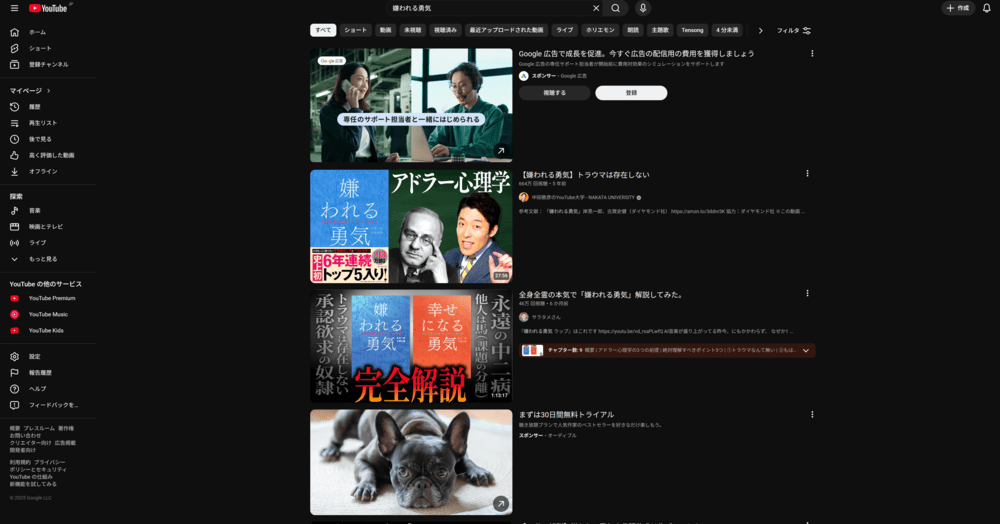Open YouTube Kids service
1000x524 pixels.
(x=48, y=331)
